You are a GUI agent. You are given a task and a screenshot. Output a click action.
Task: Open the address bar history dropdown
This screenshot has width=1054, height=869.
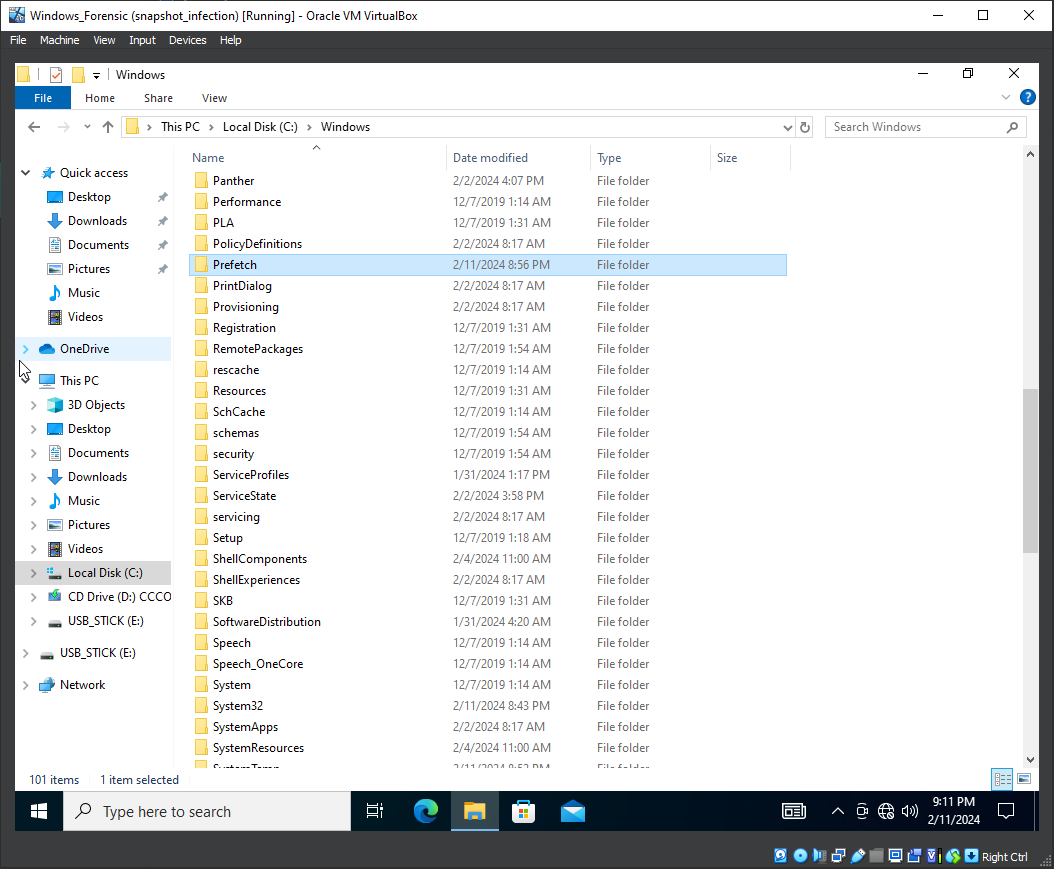point(787,127)
